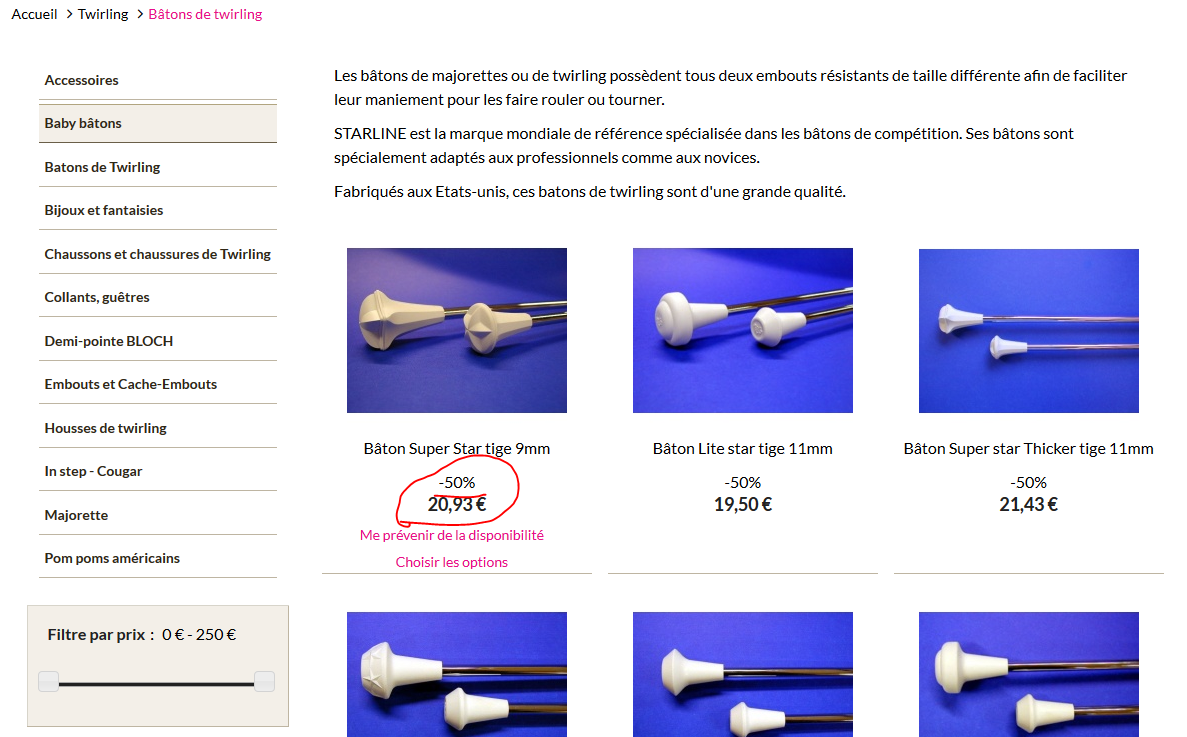Screen dimensions: 1187x737
Task: Open Bâton Super star Thicker product title
Action: (1028, 449)
